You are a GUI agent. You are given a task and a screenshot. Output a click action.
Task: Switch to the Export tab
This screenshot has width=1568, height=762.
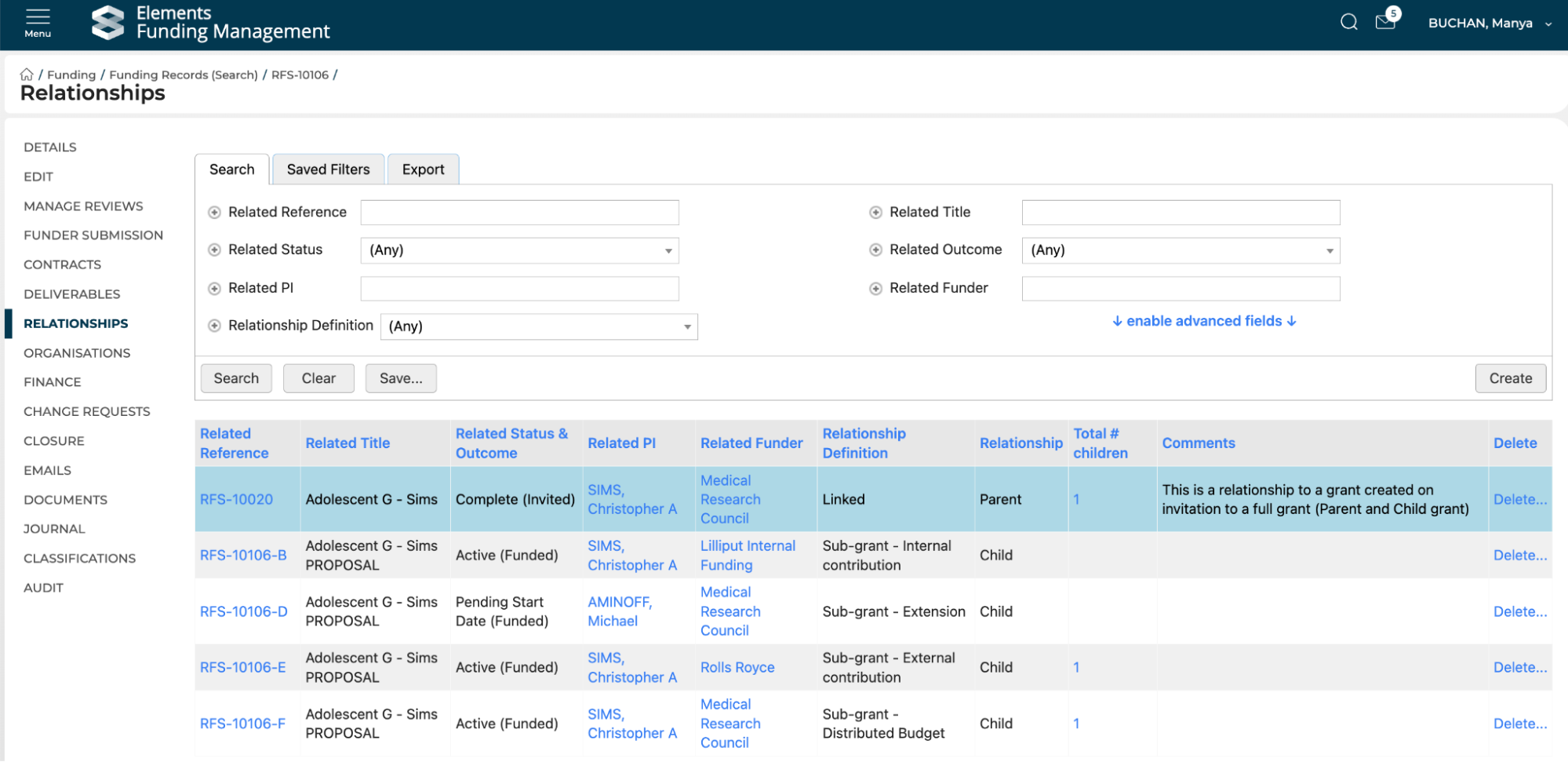coord(423,170)
